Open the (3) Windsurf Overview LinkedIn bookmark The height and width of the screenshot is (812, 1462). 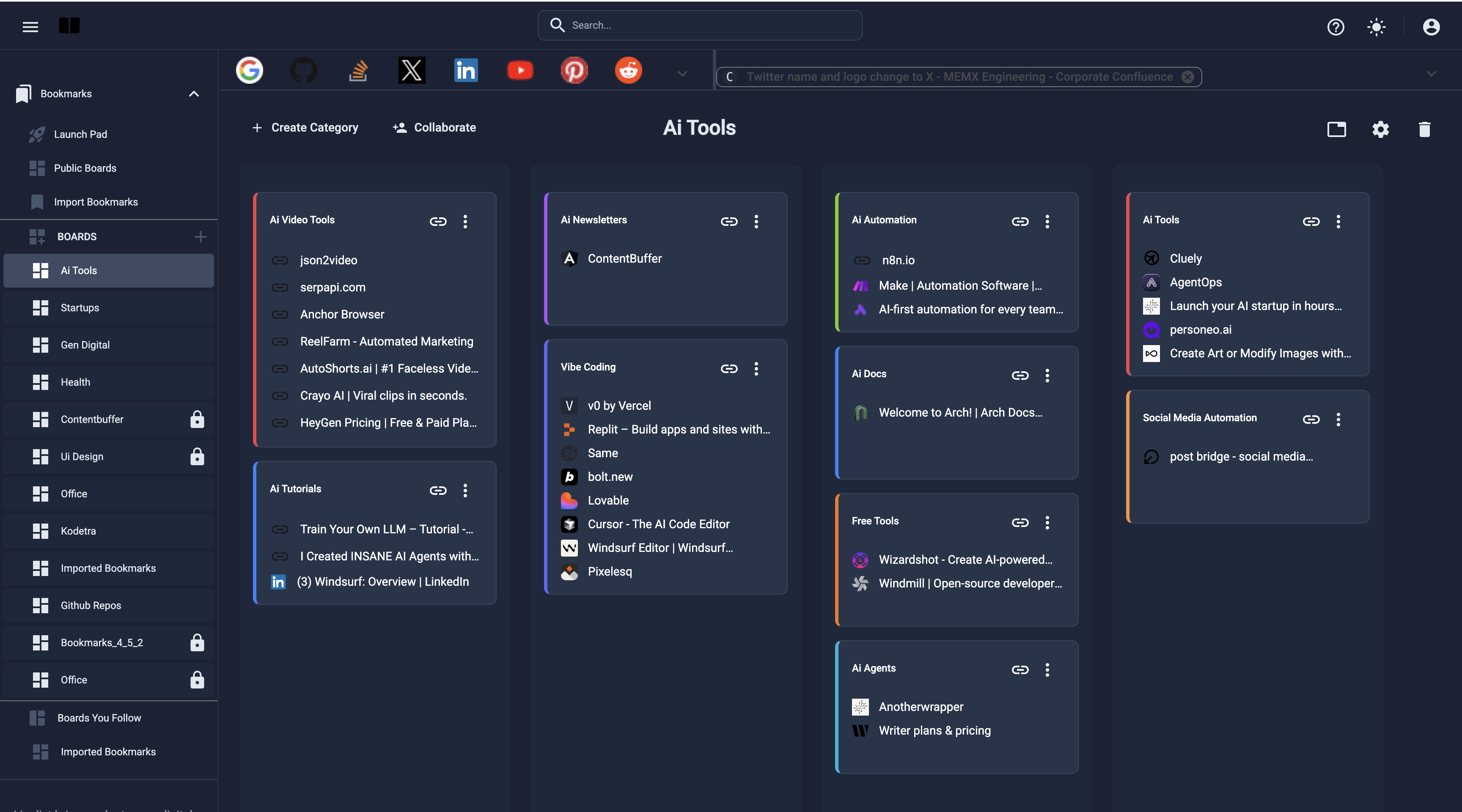382,582
